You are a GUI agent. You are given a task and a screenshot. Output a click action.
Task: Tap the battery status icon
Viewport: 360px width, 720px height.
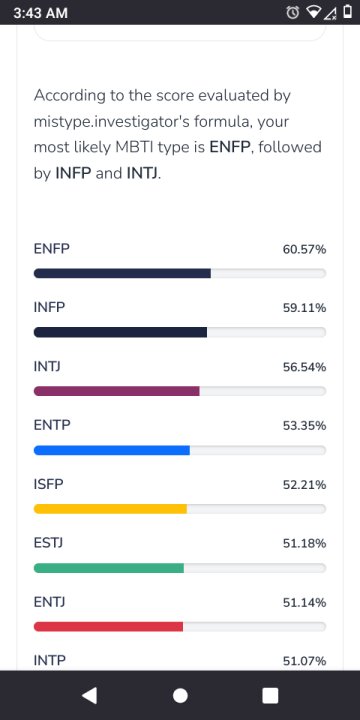(x=348, y=12)
